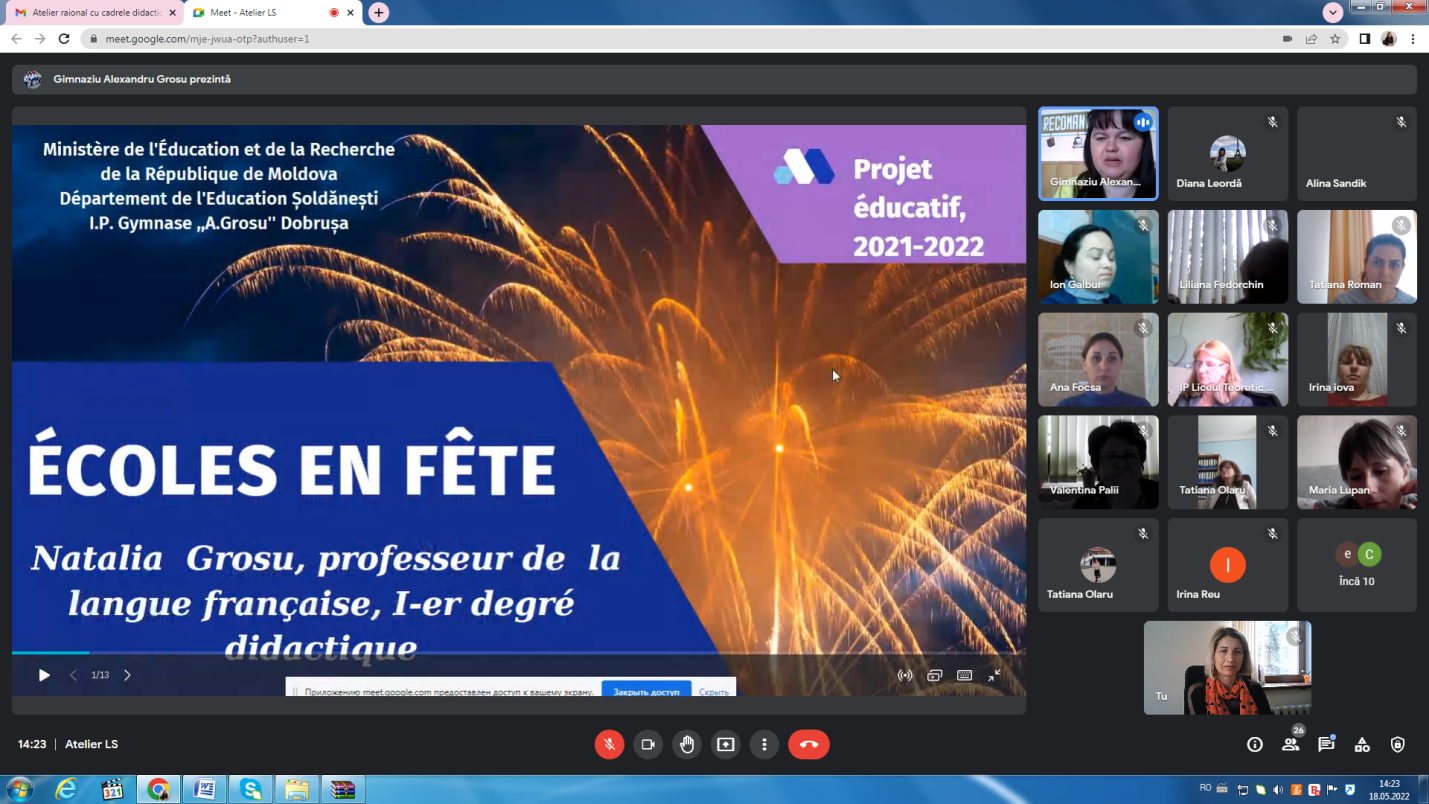Open Microsoft Word from the taskbar

click(x=205, y=789)
